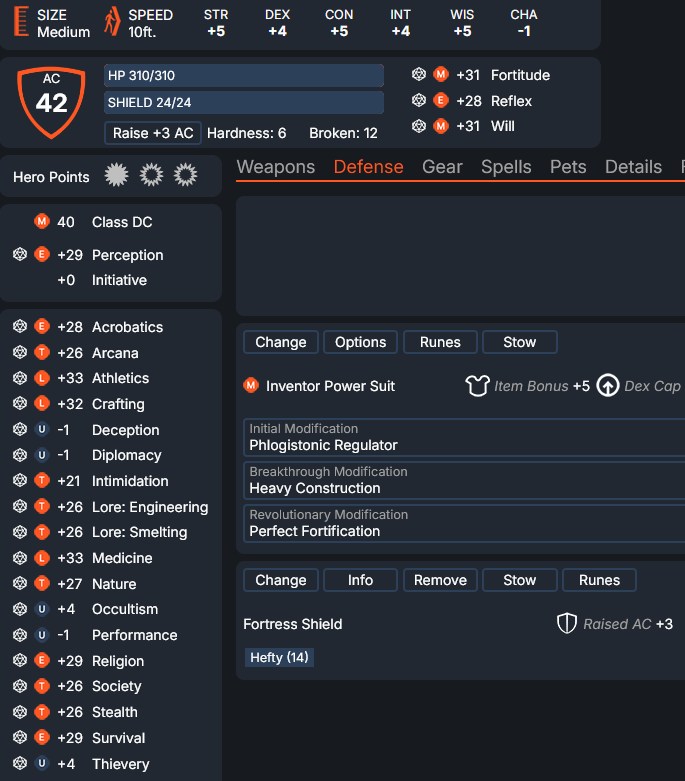Toggle the first Hero Point star

[x=117, y=176]
